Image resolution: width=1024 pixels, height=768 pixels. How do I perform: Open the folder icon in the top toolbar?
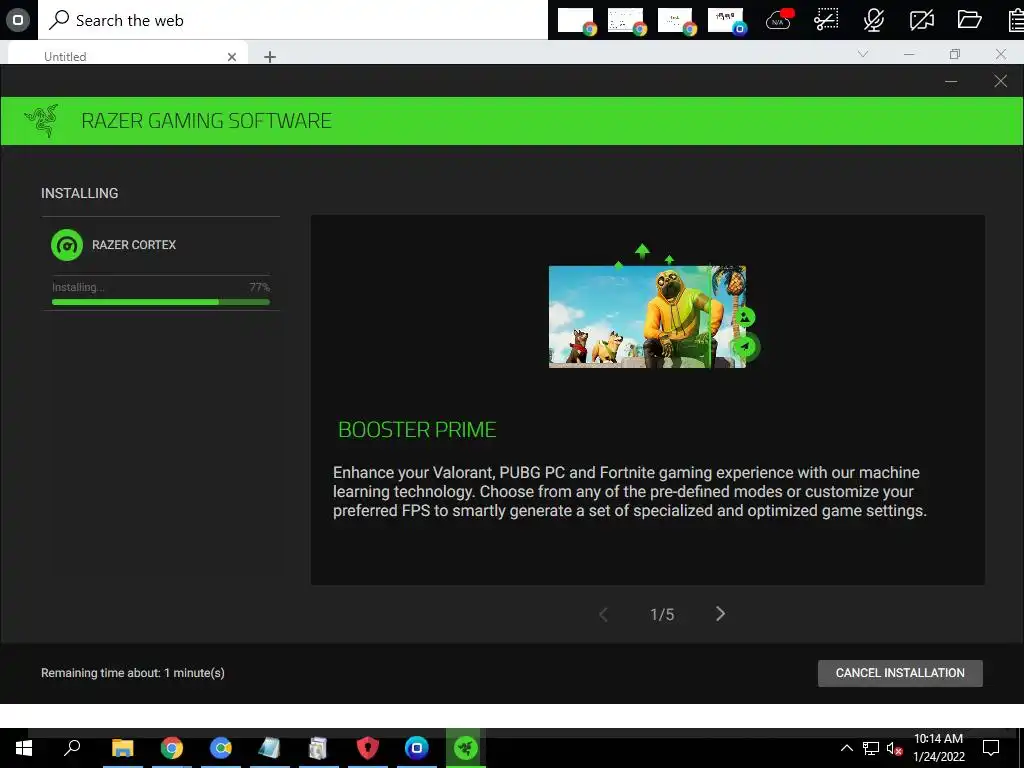(x=969, y=20)
